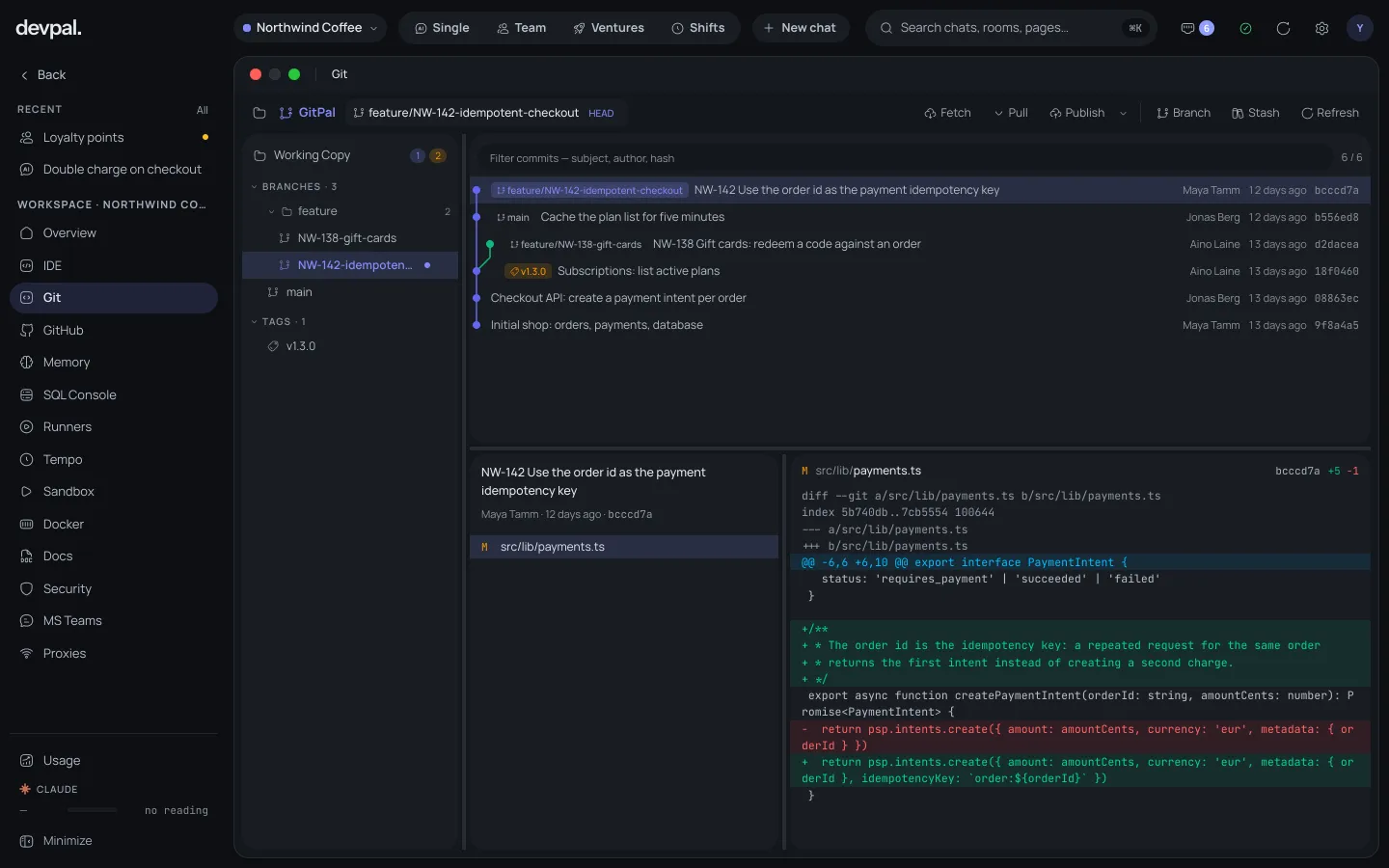Viewport: 1389px width, 868px height.
Task: Open the HEAD branch selector feature/NW-142-idempotent-checkout
Action: coord(485,113)
